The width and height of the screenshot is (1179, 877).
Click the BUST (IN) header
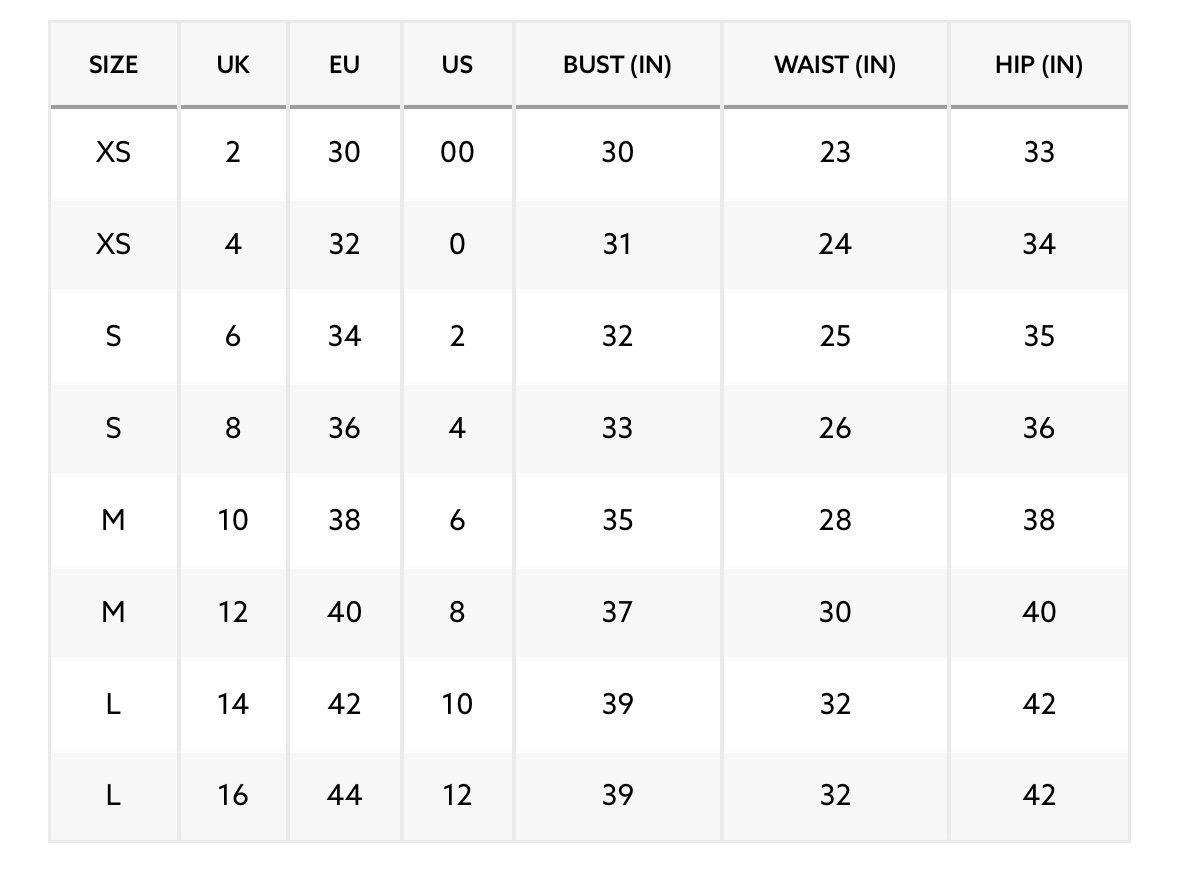pos(617,65)
